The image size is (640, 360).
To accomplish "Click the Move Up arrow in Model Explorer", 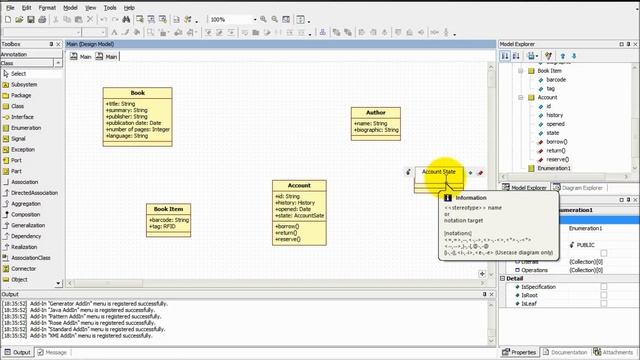I will click(x=563, y=56).
